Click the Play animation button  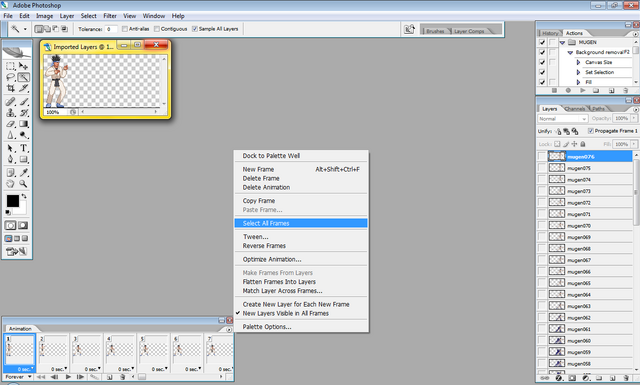(x=68, y=377)
